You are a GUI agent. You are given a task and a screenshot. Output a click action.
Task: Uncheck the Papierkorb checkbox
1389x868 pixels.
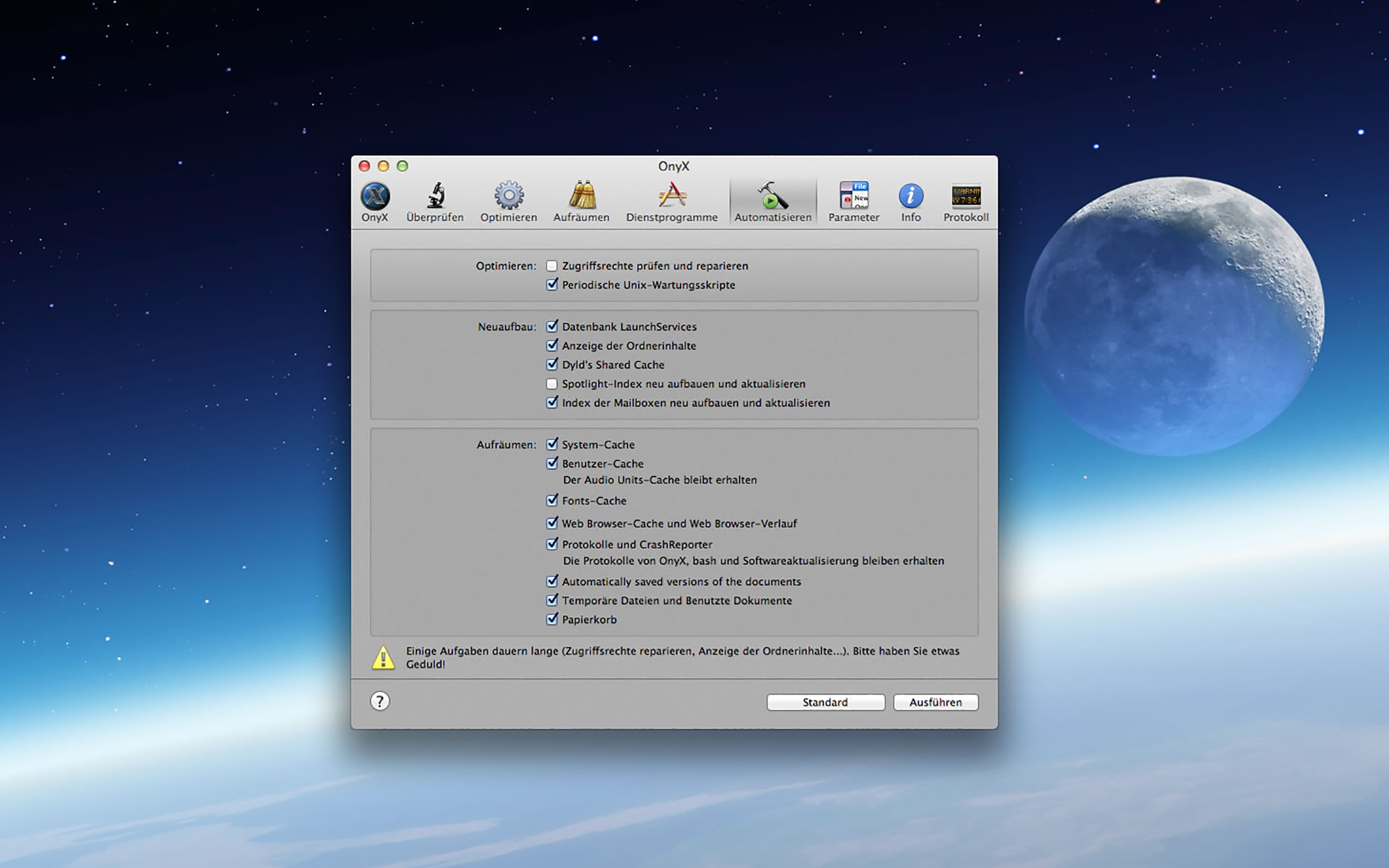coord(552,620)
